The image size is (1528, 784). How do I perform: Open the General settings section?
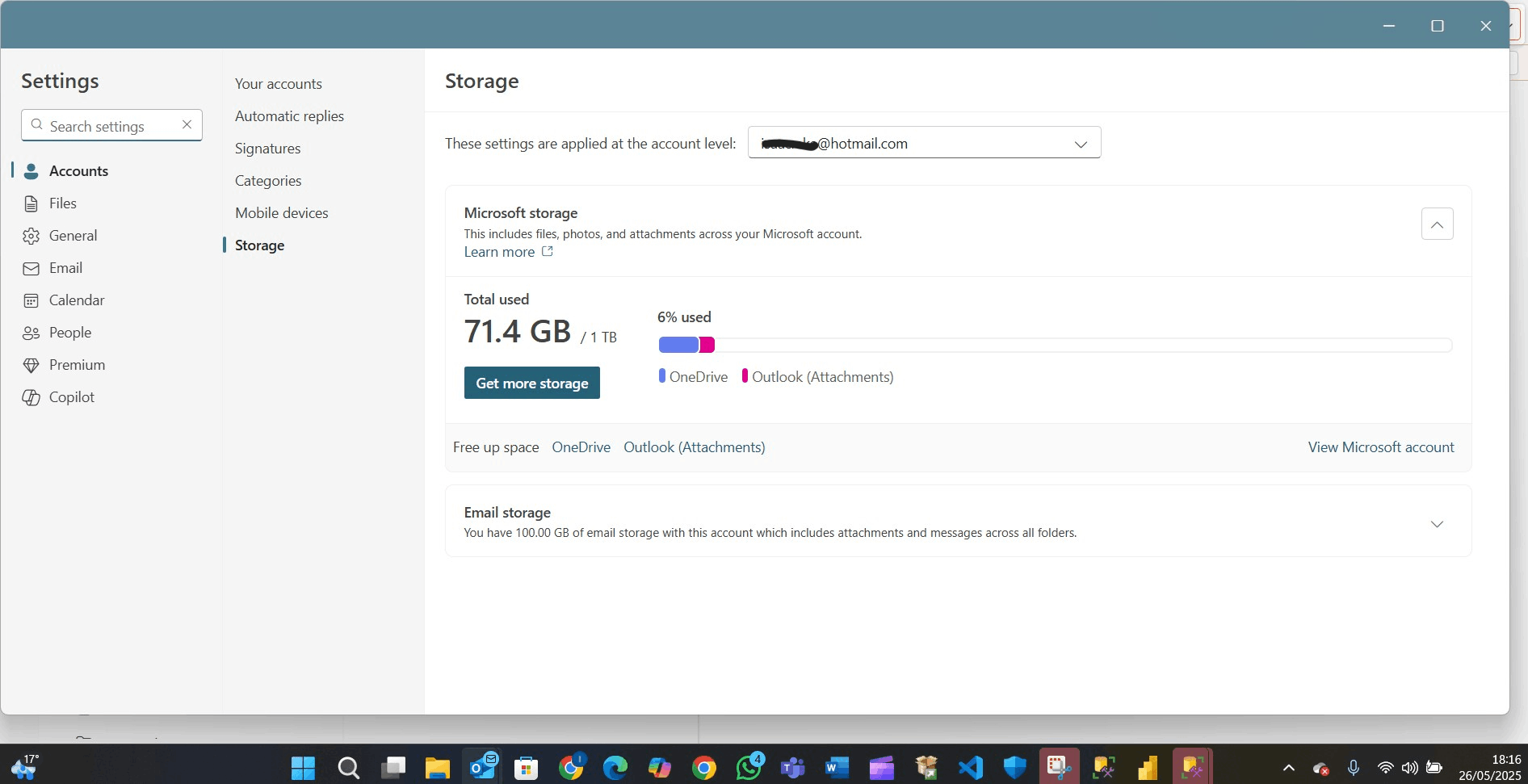[x=73, y=235]
